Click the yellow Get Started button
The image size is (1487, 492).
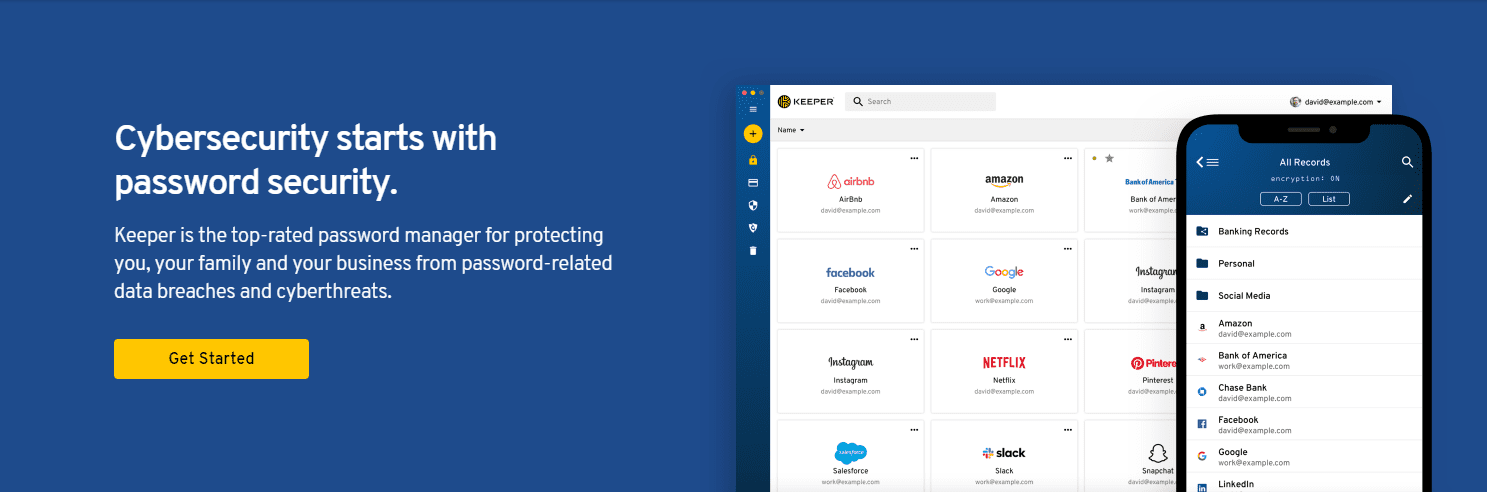pos(211,359)
